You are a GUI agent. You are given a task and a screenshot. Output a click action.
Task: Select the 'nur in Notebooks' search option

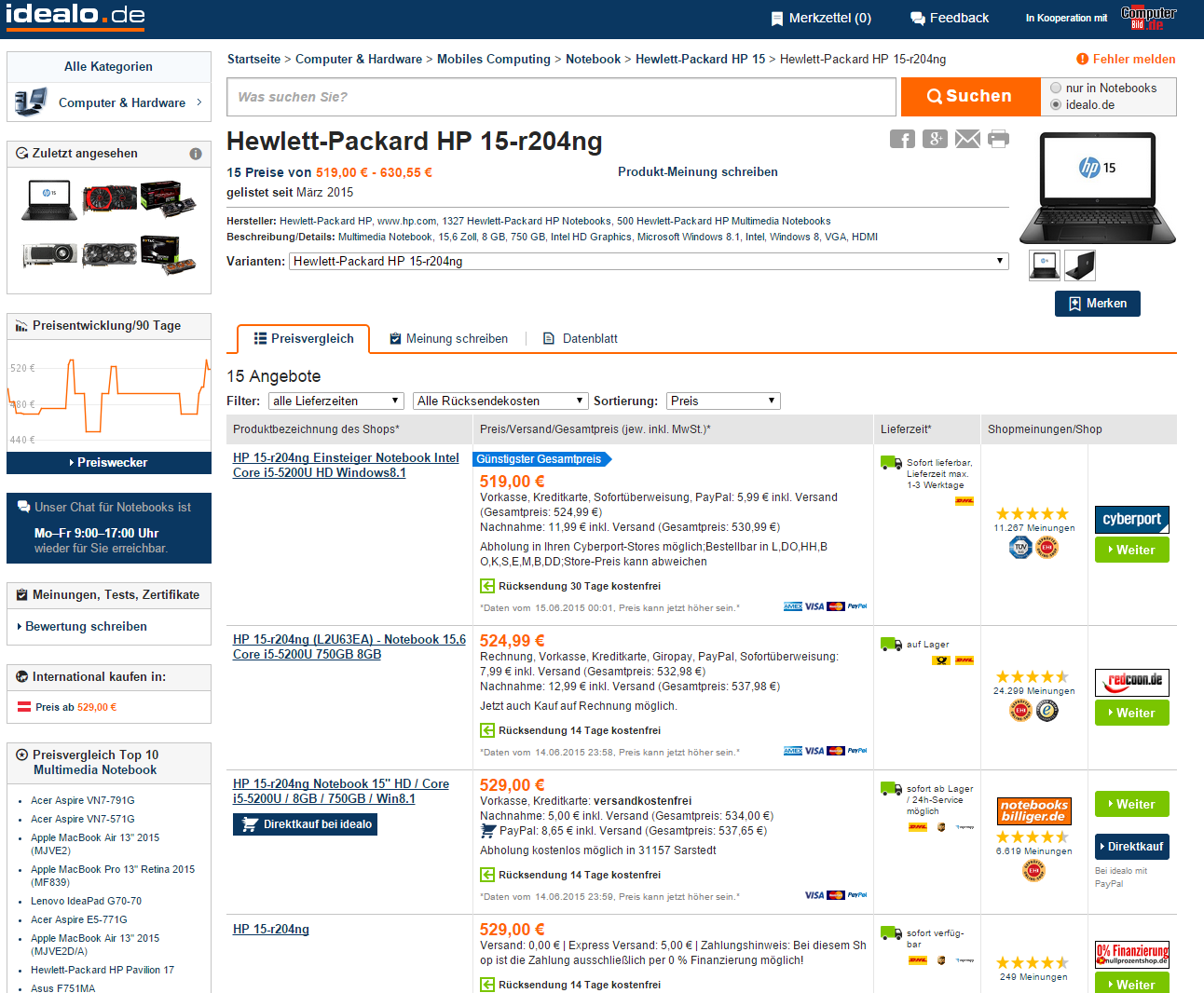click(x=1056, y=88)
